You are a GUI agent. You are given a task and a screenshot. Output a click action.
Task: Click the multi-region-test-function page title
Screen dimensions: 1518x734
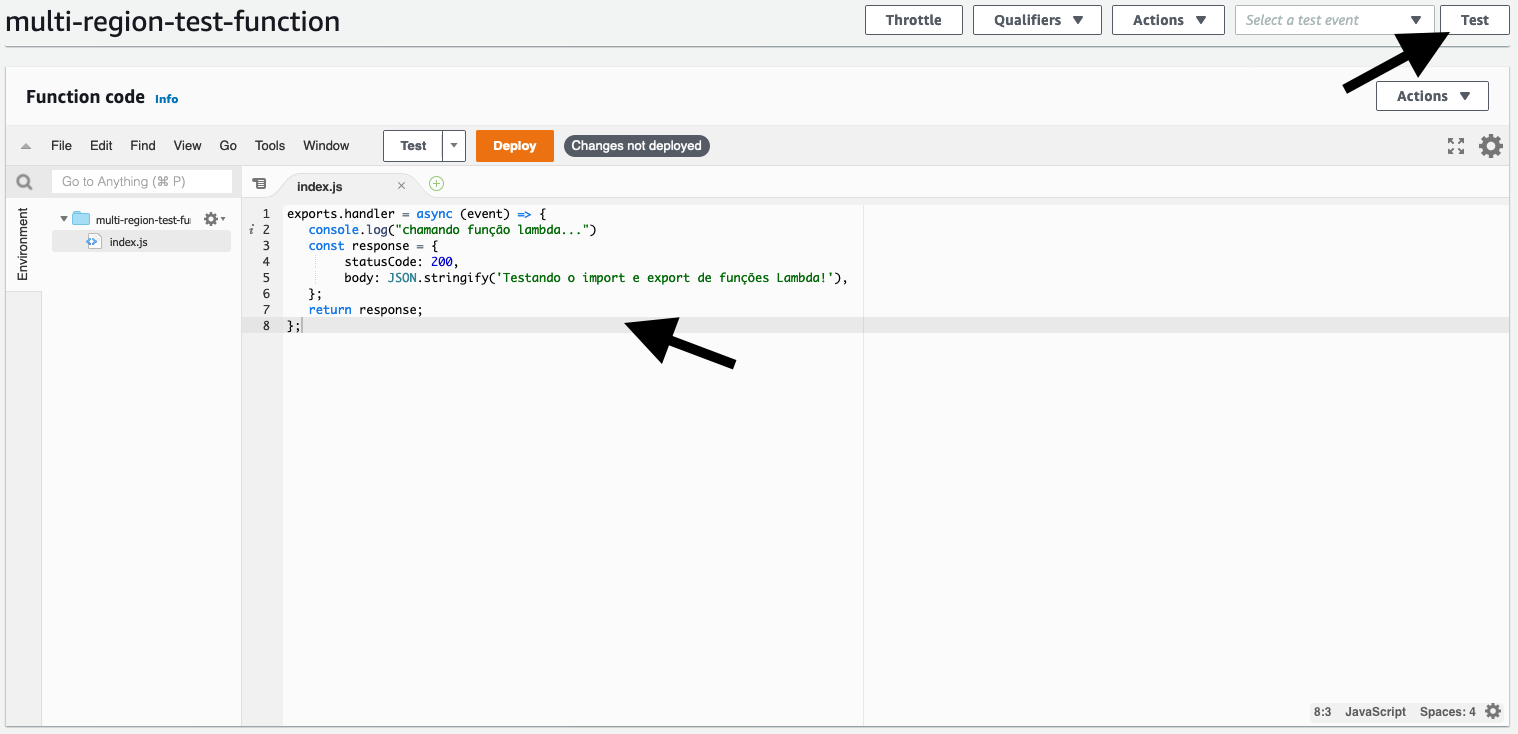tap(173, 21)
